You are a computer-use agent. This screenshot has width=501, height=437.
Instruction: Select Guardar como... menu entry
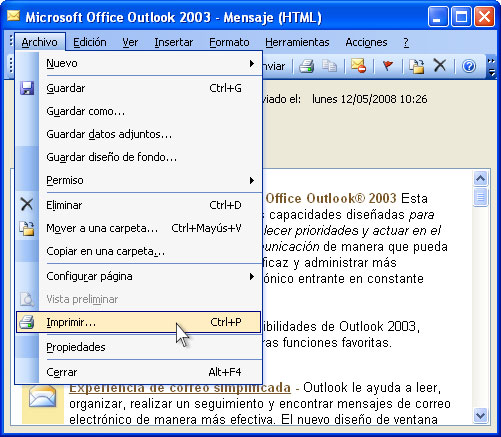(x=138, y=111)
